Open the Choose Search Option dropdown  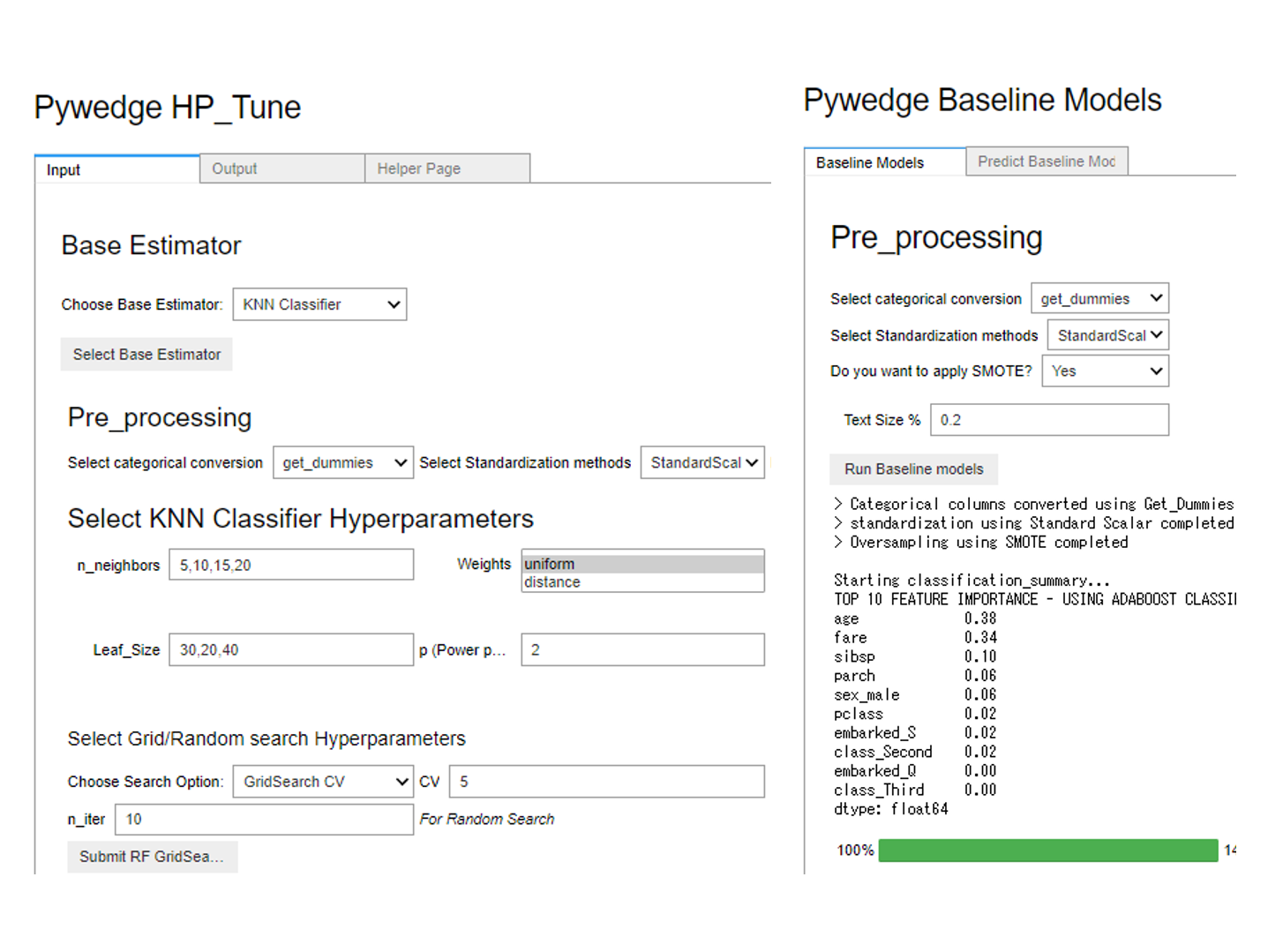pos(323,782)
